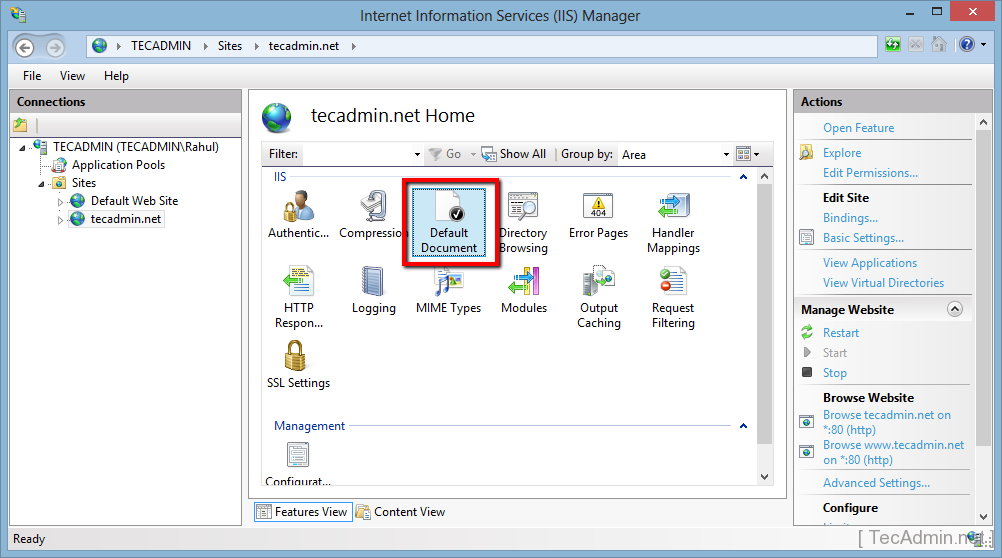Image resolution: width=1002 pixels, height=558 pixels.
Task: Select tecadmin.net site in tree
Action: [x=126, y=219]
